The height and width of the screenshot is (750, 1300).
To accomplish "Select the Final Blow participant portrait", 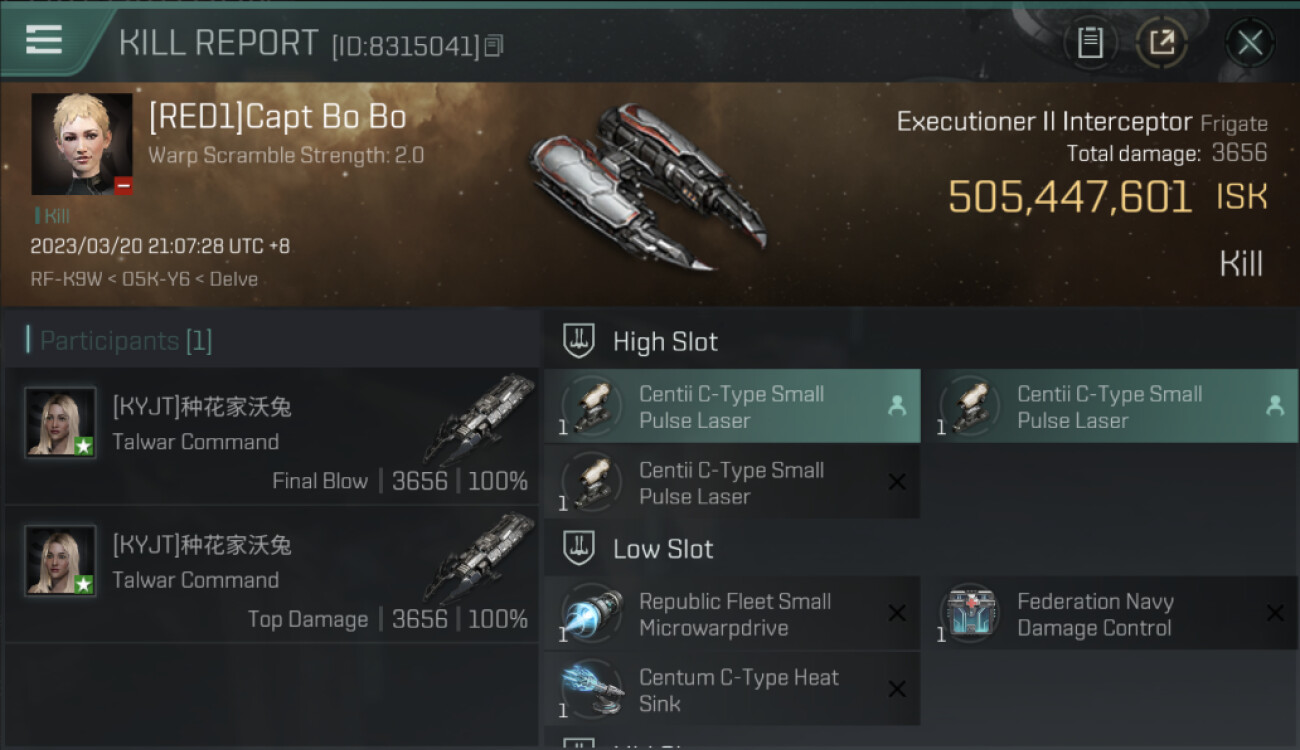I will (x=61, y=422).
